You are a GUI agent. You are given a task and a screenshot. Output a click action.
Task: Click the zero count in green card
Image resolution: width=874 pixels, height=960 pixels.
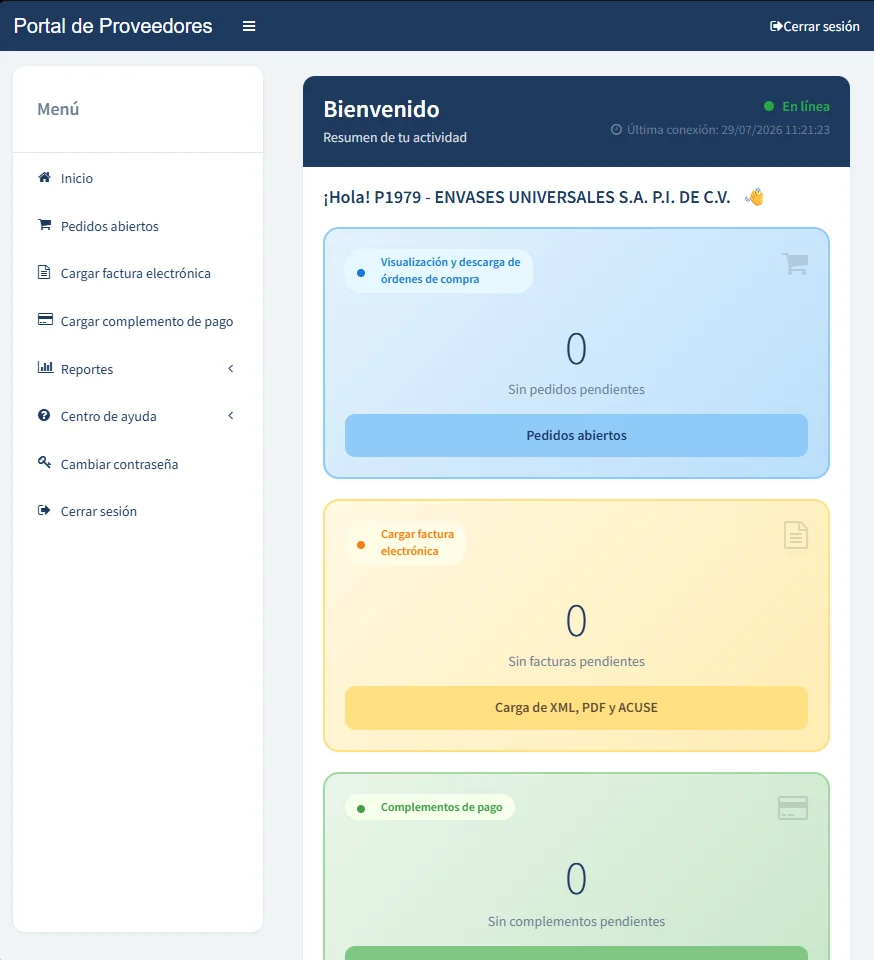pyautogui.click(x=576, y=879)
